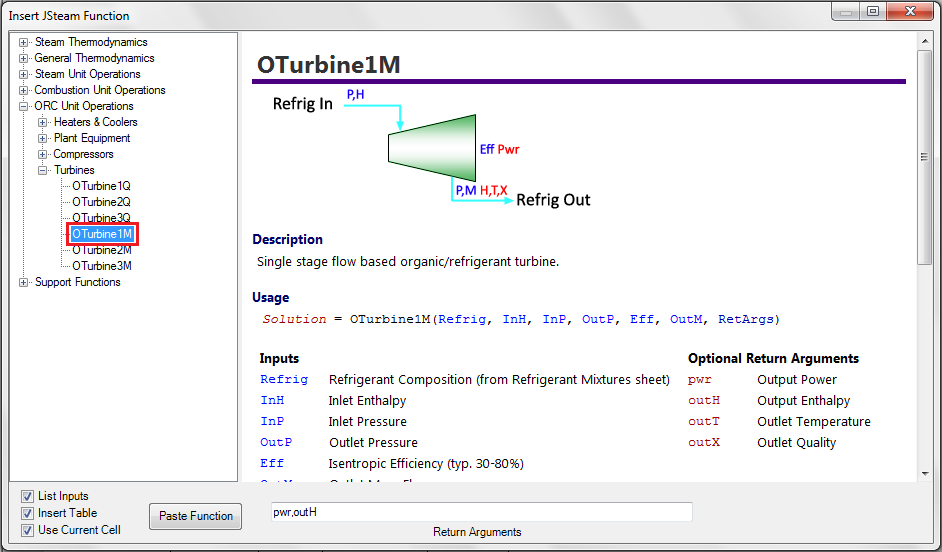942x552 pixels.
Task: Select the OTurbine3M function
Action: click(102, 265)
